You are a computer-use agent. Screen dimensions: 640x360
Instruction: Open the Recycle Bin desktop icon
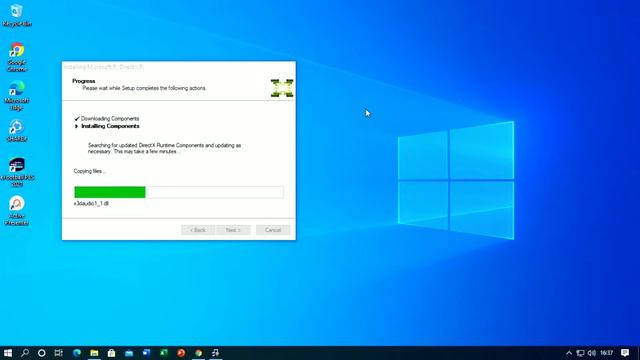click(16, 15)
